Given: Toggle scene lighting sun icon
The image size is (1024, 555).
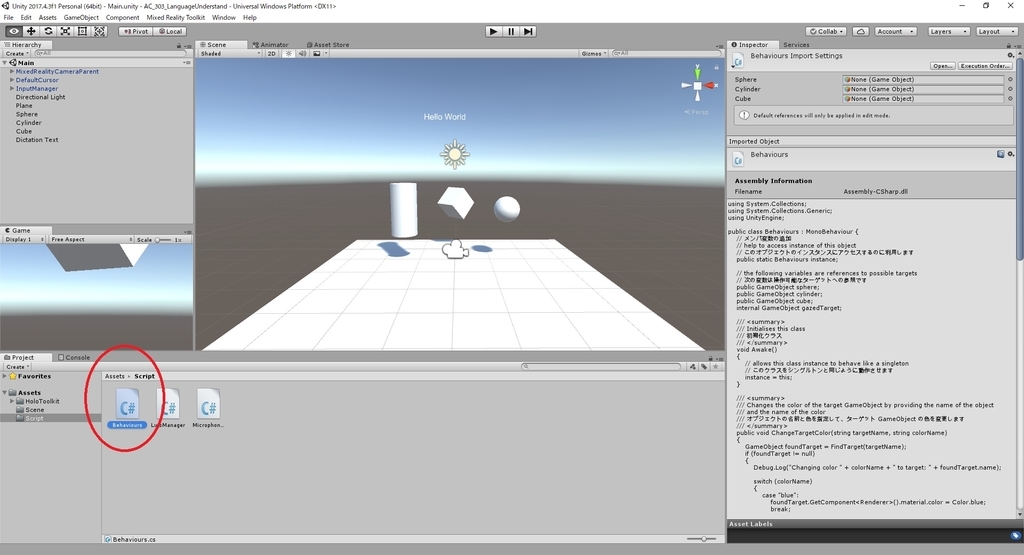Looking at the screenshot, I should click(x=289, y=54).
